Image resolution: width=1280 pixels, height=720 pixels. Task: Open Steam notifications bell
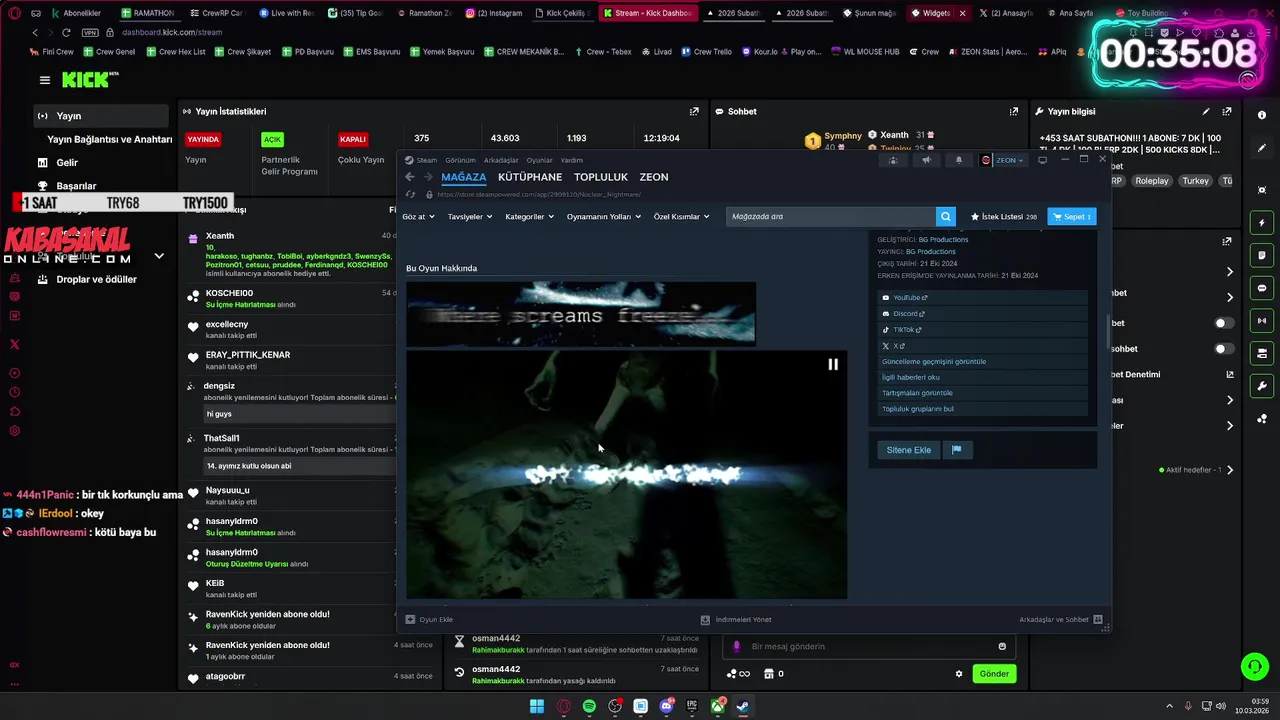959,160
